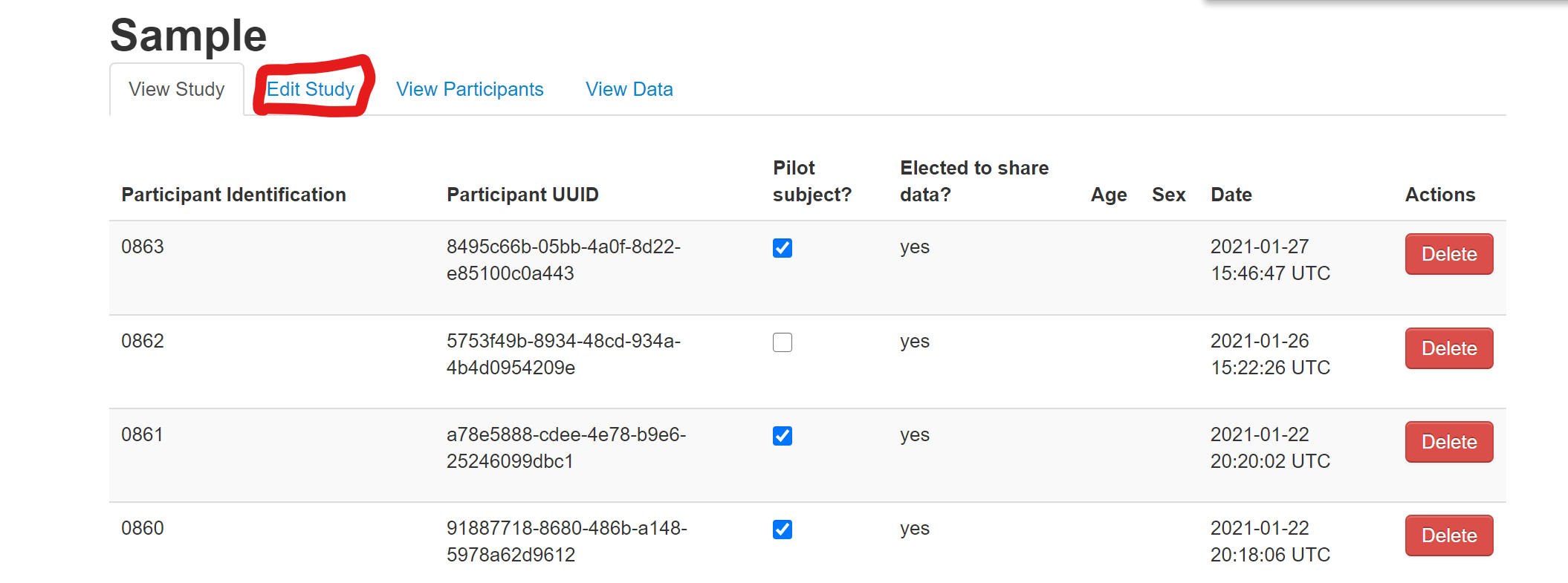Screen dimensions: 1568x583
Task: Toggle pilot subject checkbox for participant 0861
Action: [x=783, y=436]
